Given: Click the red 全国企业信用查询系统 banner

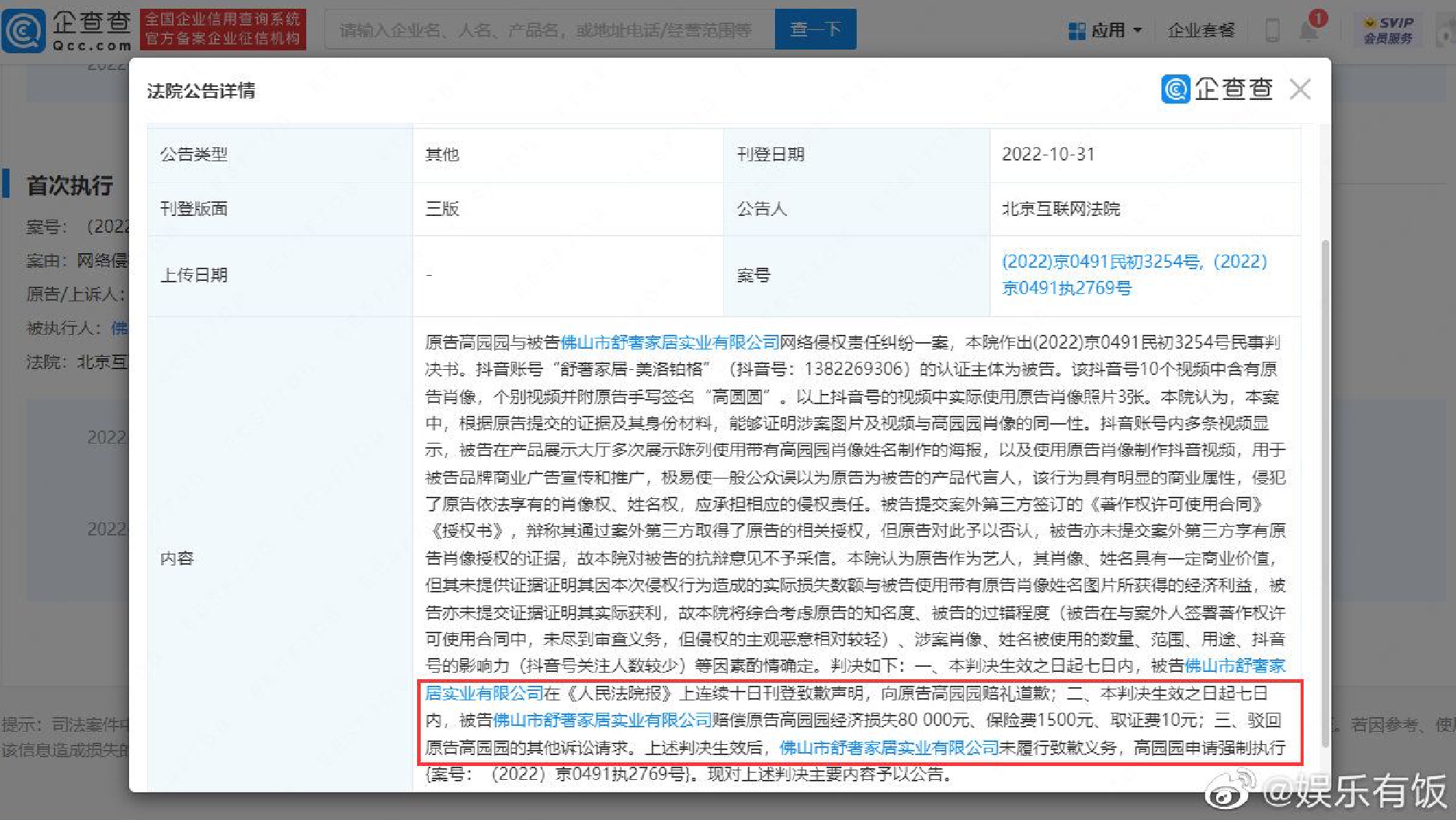Looking at the screenshot, I should 222,29.
